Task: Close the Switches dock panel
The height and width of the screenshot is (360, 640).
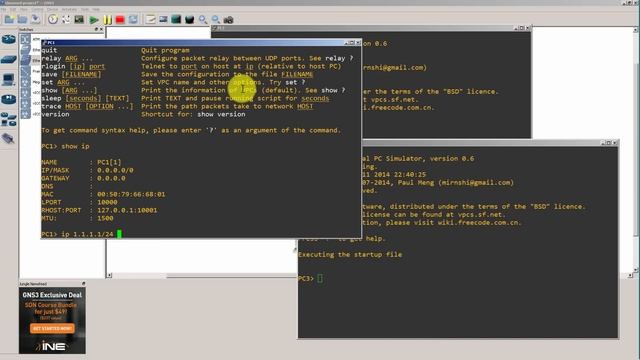Action: pos(102,29)
